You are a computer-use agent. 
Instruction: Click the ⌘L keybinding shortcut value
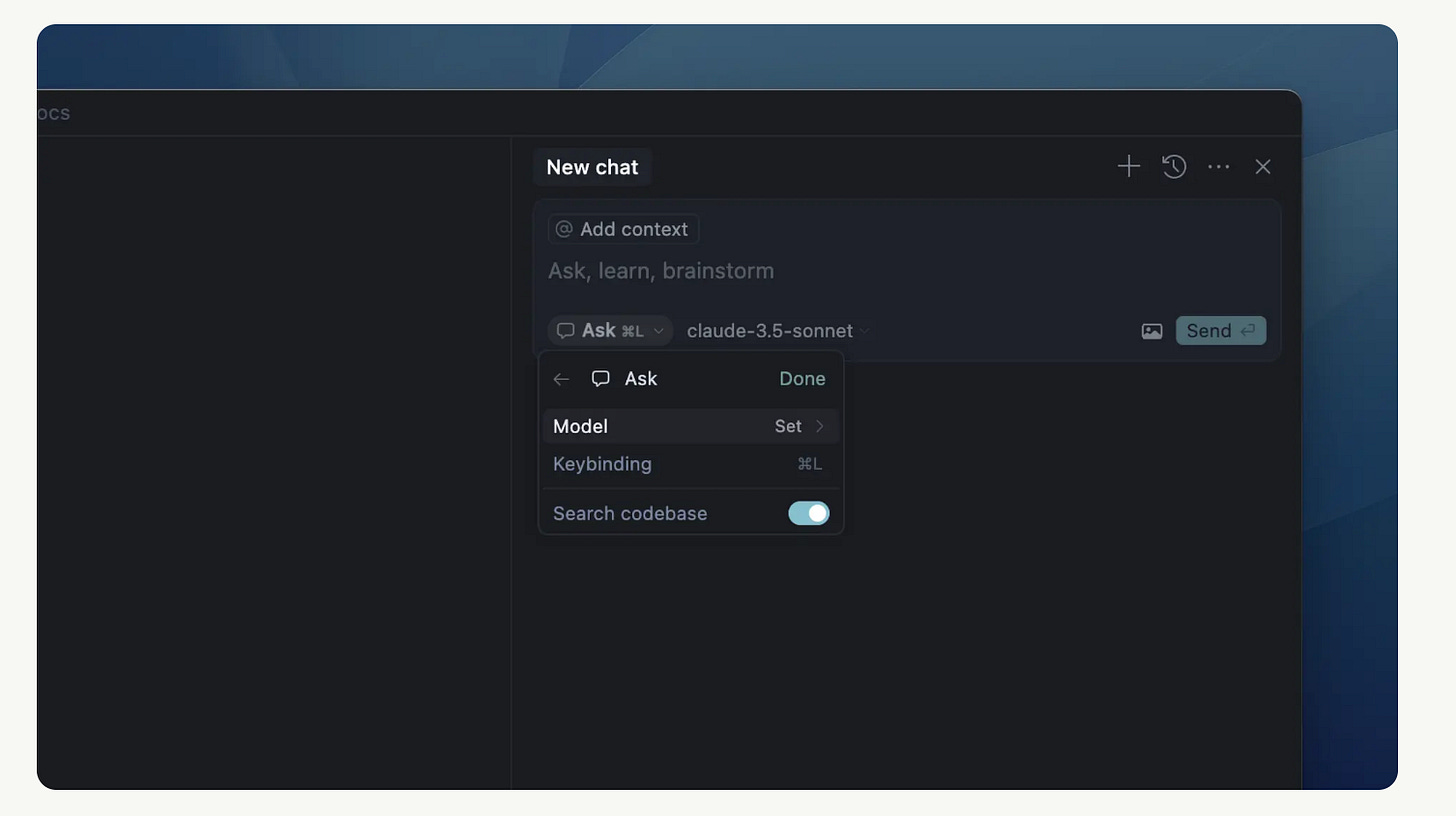[810, 464]
